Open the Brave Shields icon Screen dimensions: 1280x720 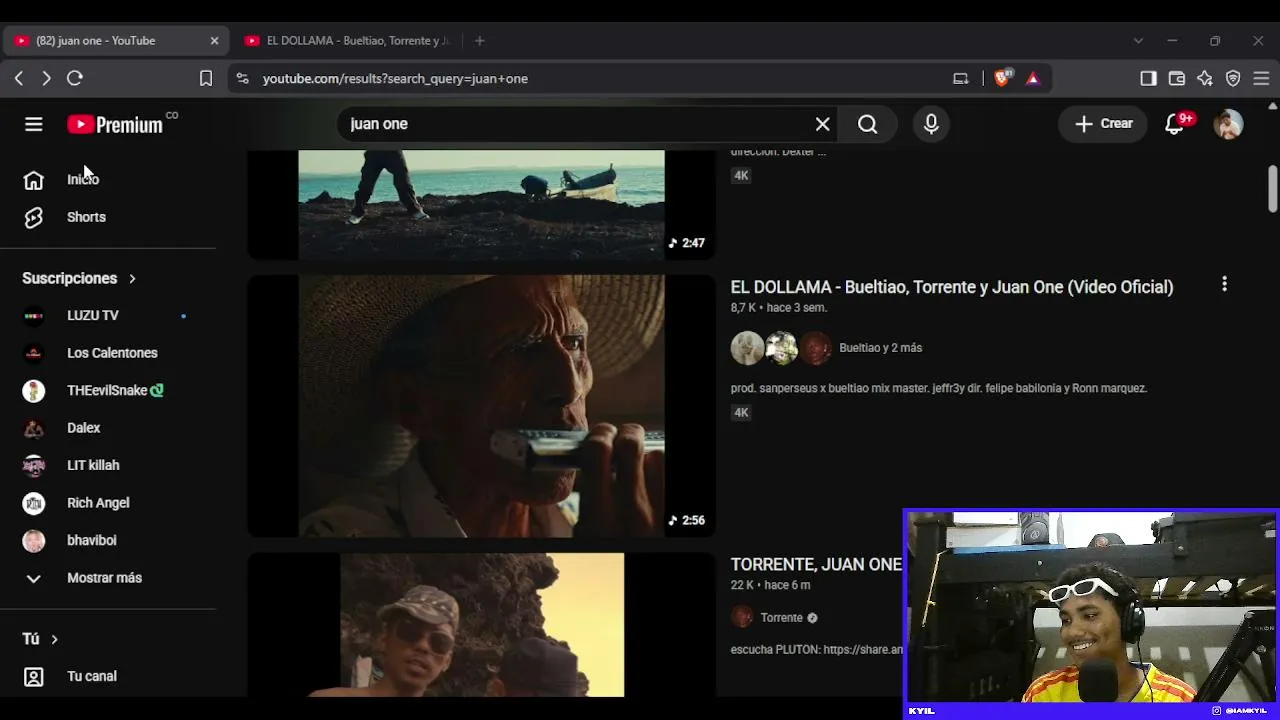[x=1003, y=78]
